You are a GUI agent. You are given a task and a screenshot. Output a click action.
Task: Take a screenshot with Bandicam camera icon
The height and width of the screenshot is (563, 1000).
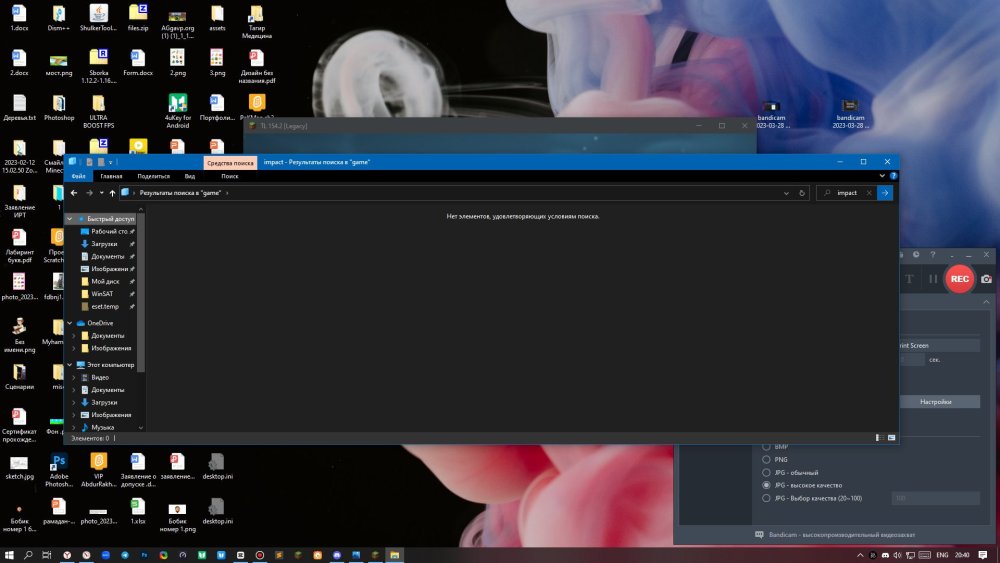pos(986,279)
